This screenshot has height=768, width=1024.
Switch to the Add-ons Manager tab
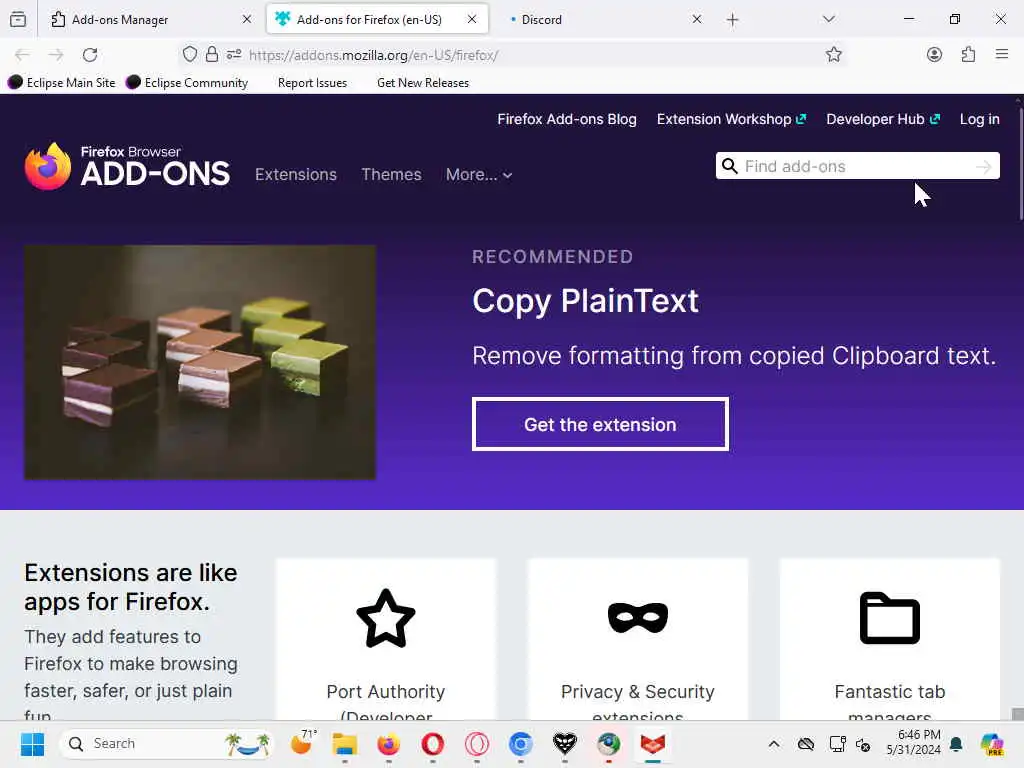point(152,20)
